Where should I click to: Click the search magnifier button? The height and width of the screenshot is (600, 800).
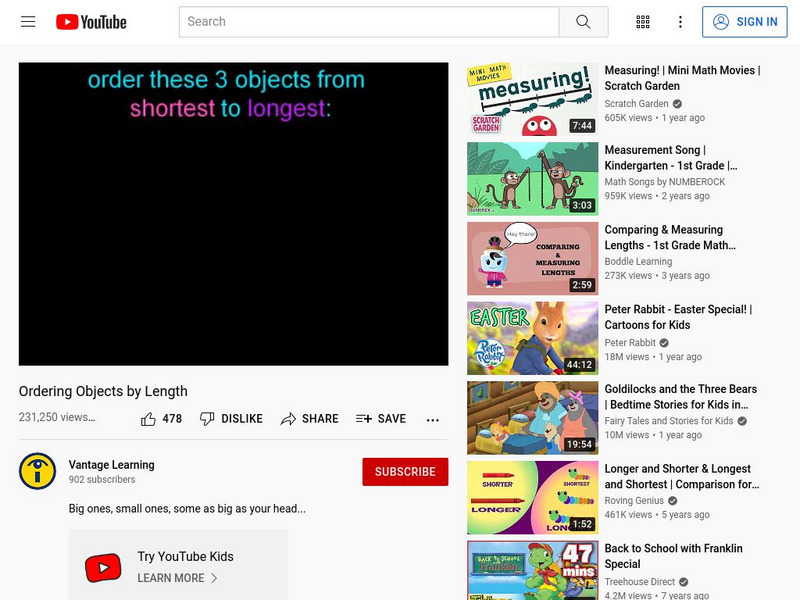[x=583, y=21]
